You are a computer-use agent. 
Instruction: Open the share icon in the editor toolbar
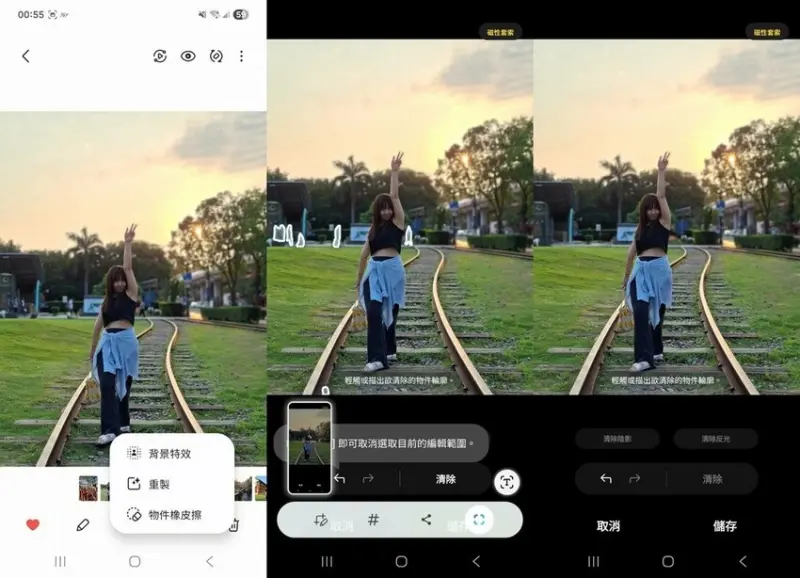[424, 519]
